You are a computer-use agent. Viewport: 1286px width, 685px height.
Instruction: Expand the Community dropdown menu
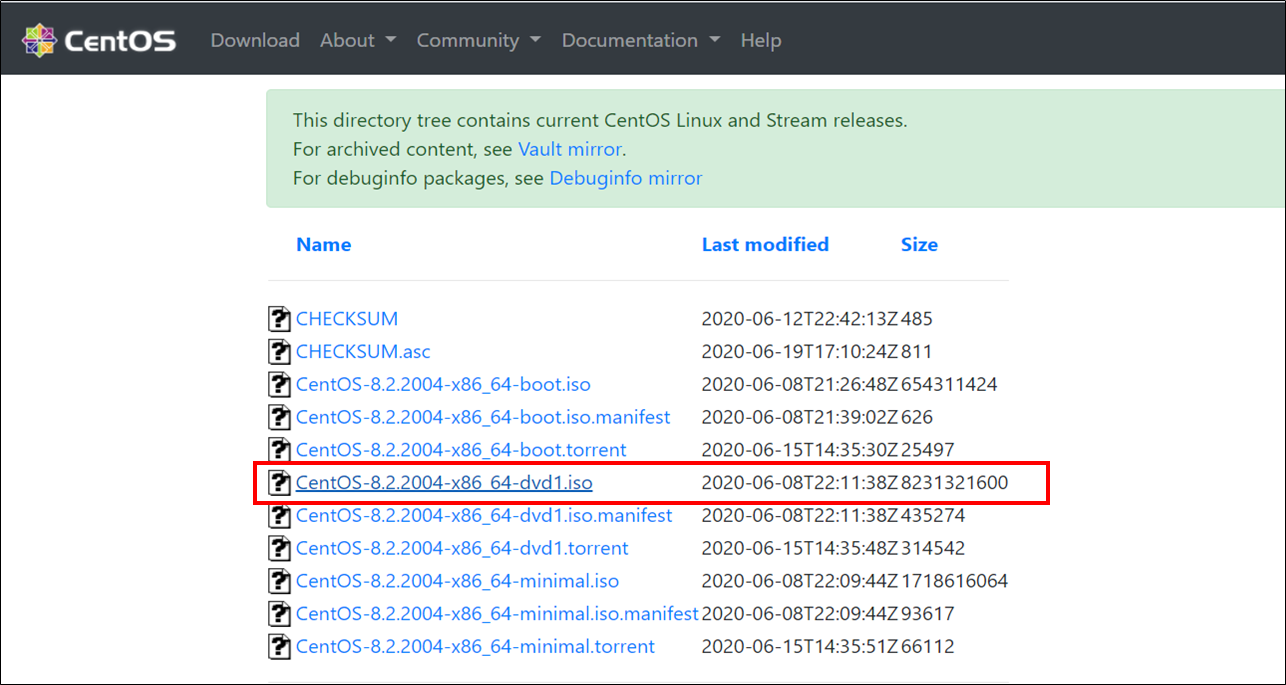(479, 41)
